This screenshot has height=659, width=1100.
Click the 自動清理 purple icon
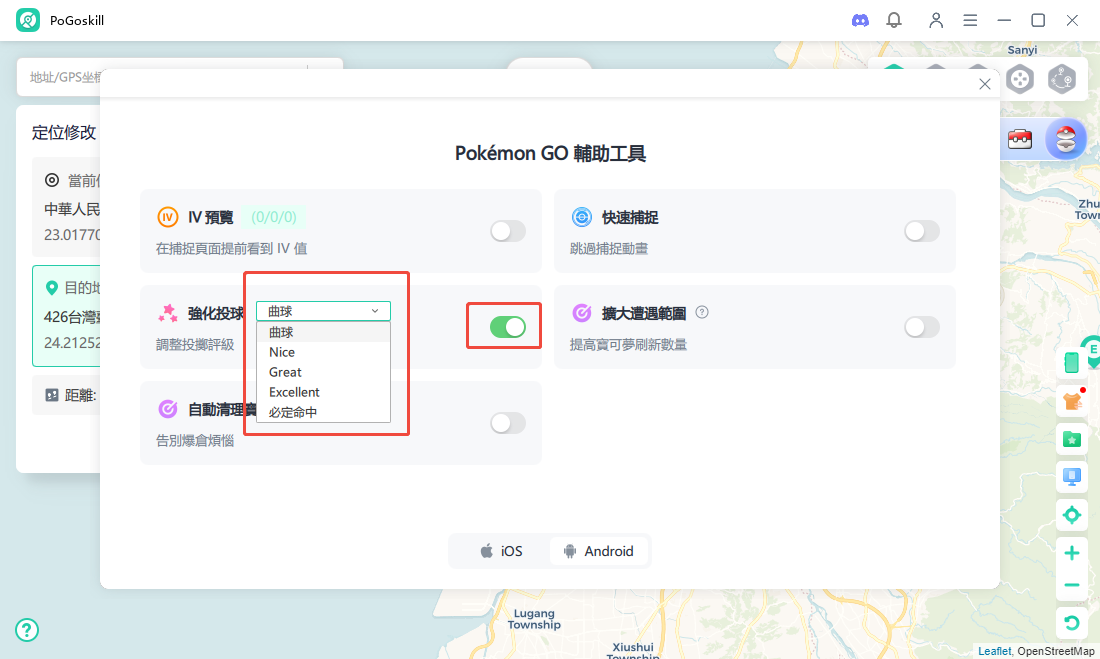coord(168,409)
